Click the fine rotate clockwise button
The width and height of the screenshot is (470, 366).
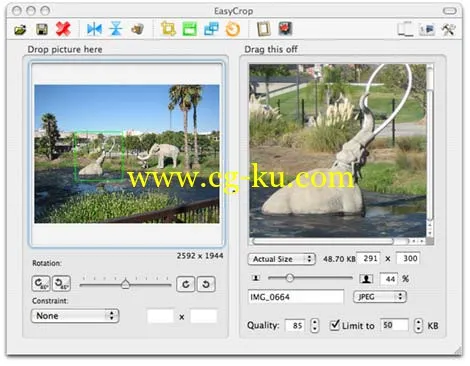pos(185,284)
